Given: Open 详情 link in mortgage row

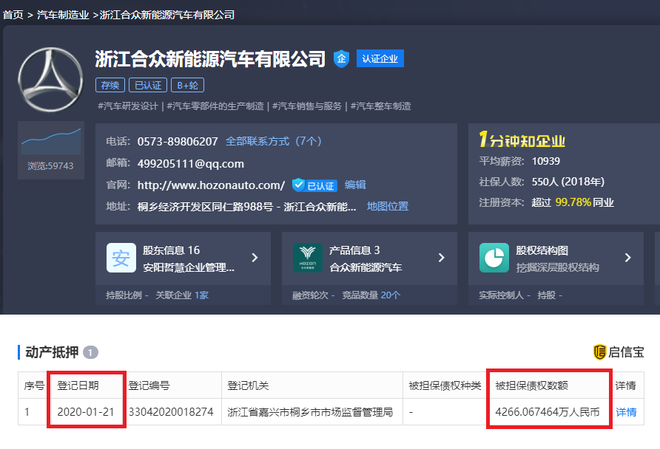Looking at the screenshot, I should pyautogui.click(x=626, y=412).
